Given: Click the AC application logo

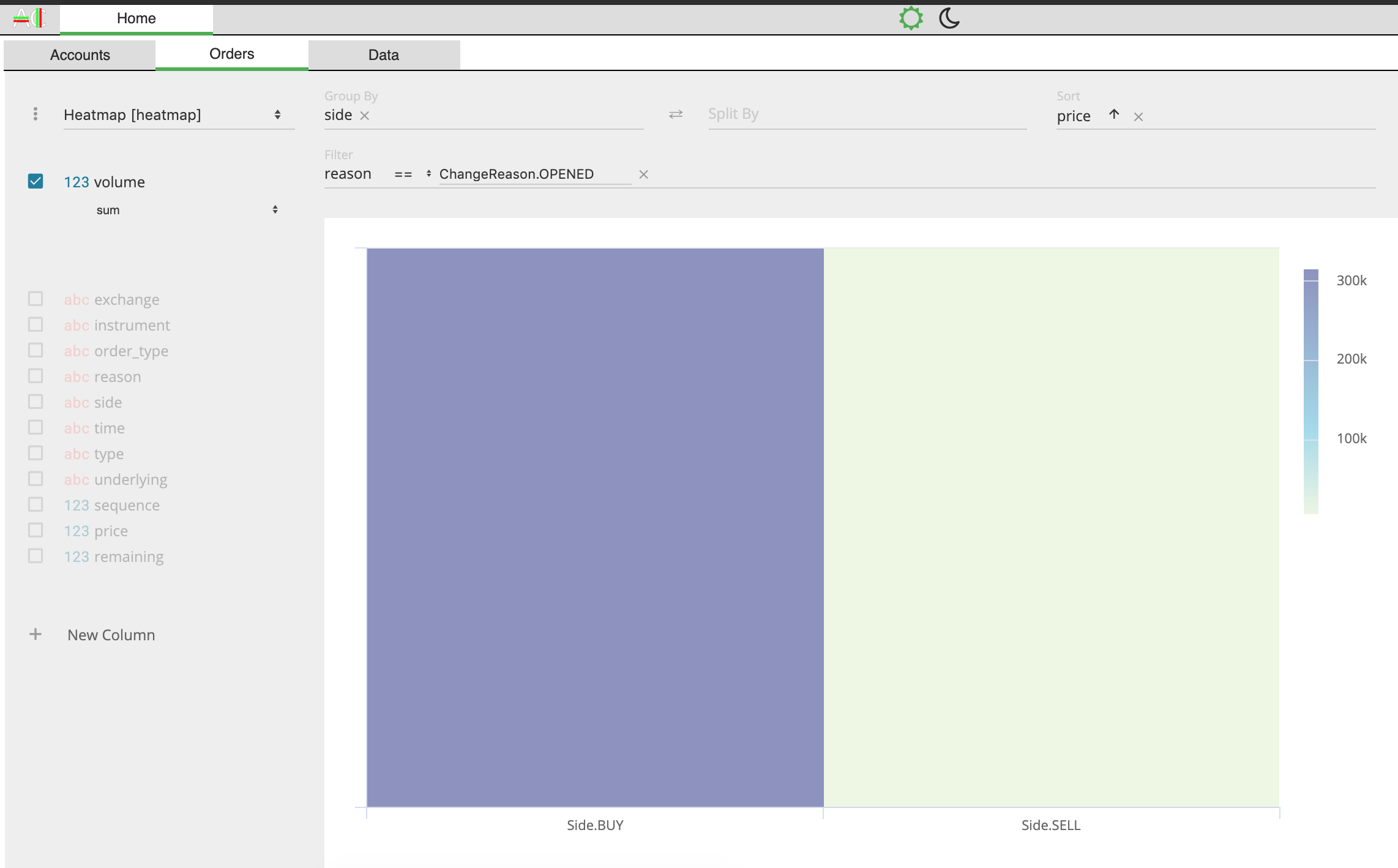Looking at the screenshot, I should coord(29,18).
